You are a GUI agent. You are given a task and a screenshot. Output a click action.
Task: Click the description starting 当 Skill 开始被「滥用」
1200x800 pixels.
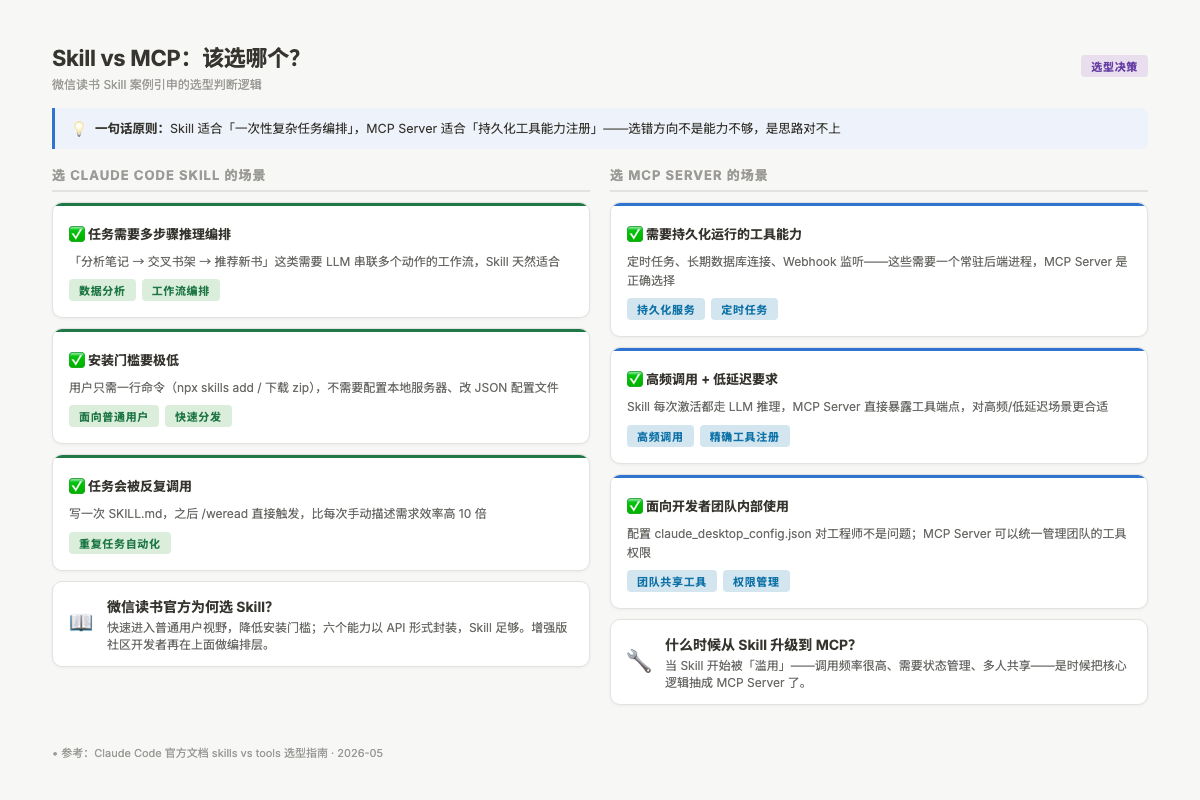coord(896,674)
